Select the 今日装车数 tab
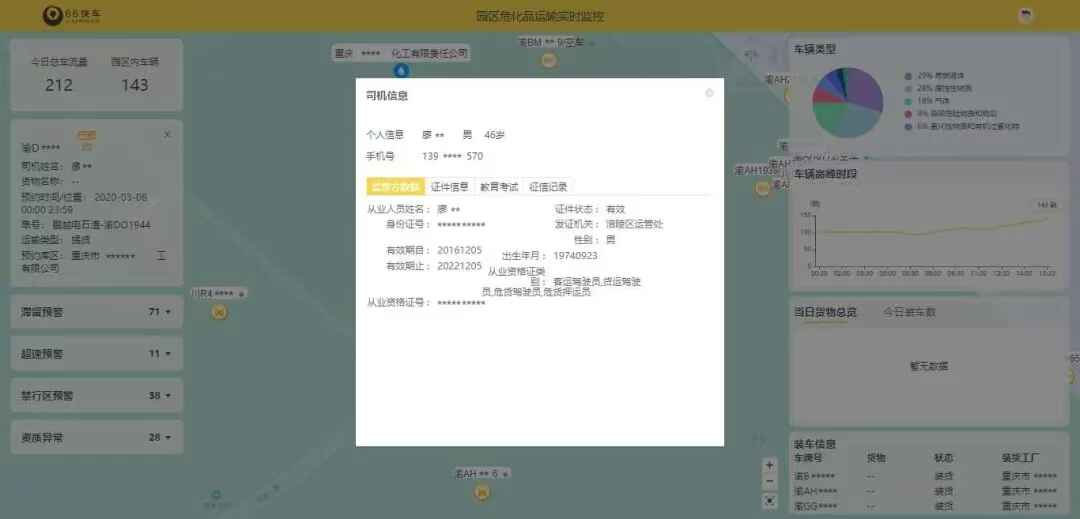1080x519 pixels. point(908,312)
